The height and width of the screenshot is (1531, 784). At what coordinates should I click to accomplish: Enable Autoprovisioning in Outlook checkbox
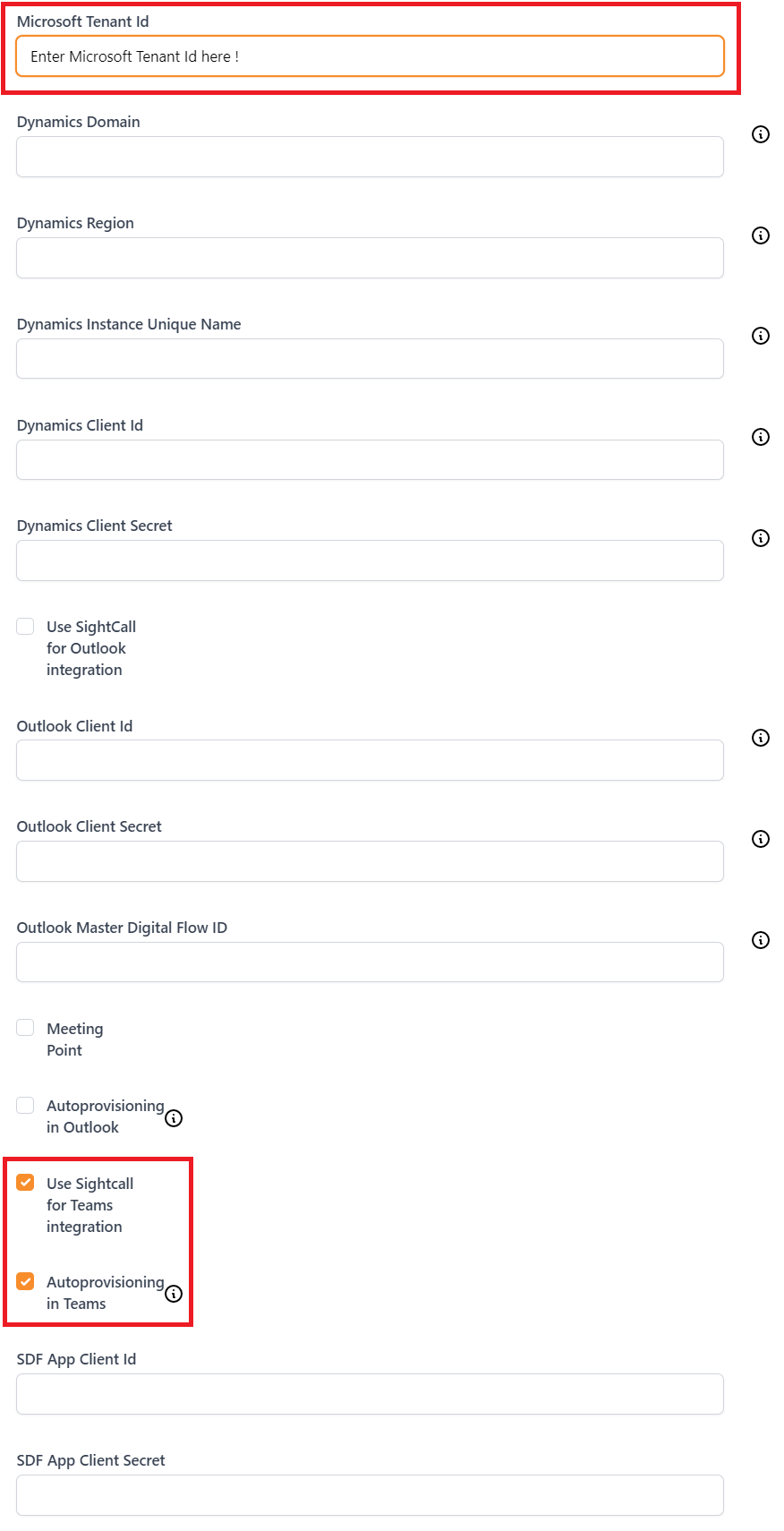(x=25, y=1105)
